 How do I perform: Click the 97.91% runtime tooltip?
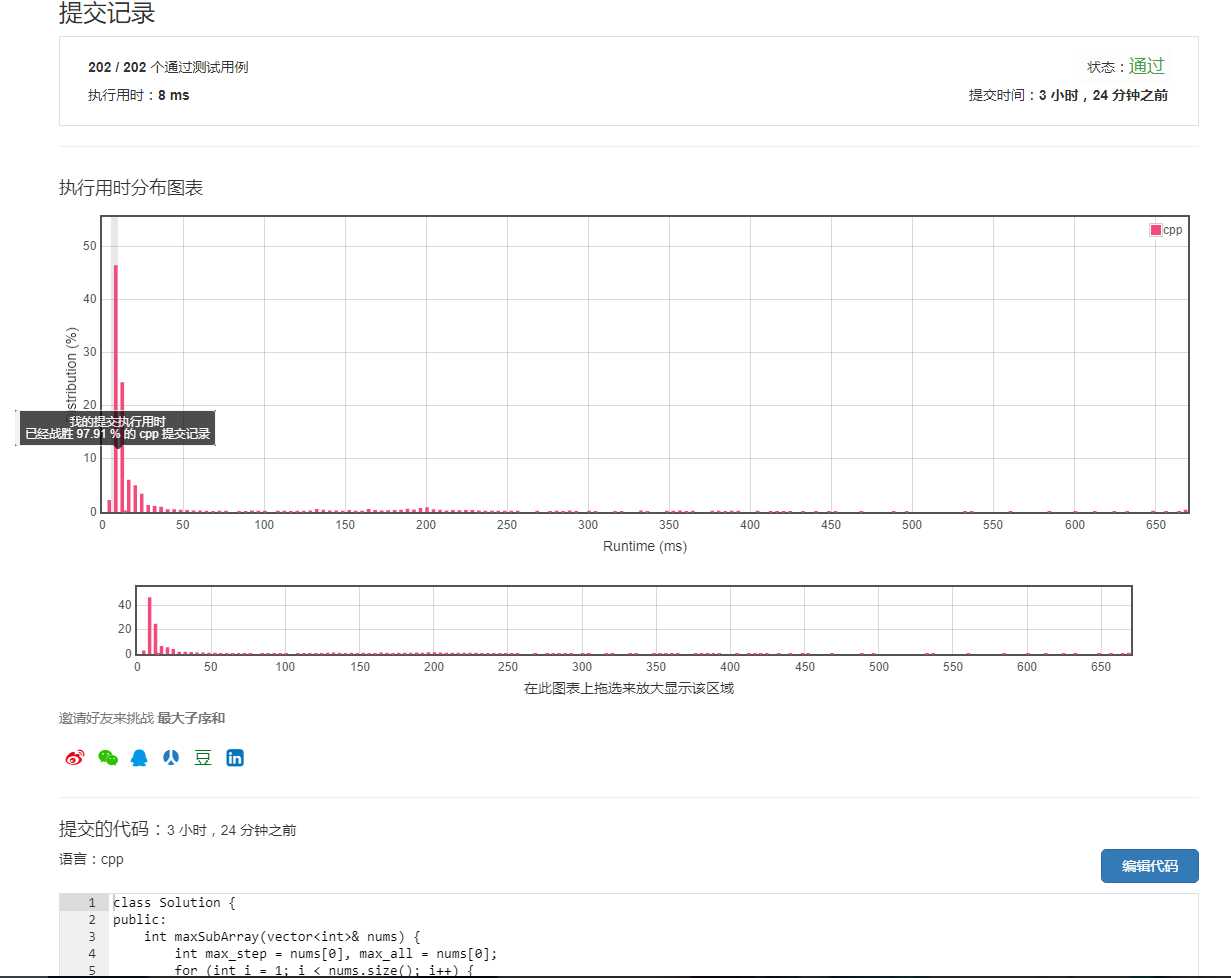pyautogui.click(x=117, y=428)
